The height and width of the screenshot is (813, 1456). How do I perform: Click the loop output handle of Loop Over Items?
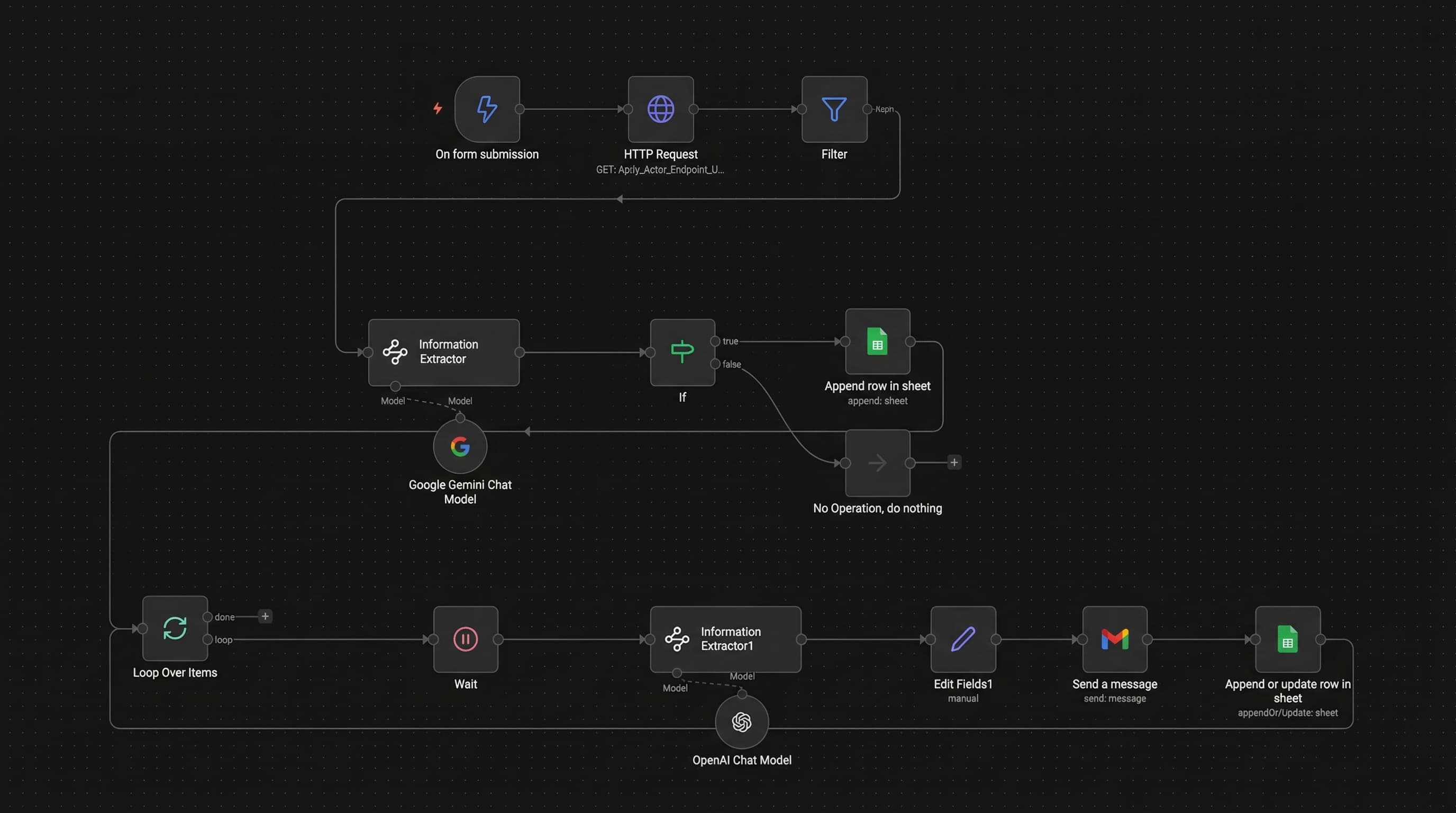[x=208, y=639]
